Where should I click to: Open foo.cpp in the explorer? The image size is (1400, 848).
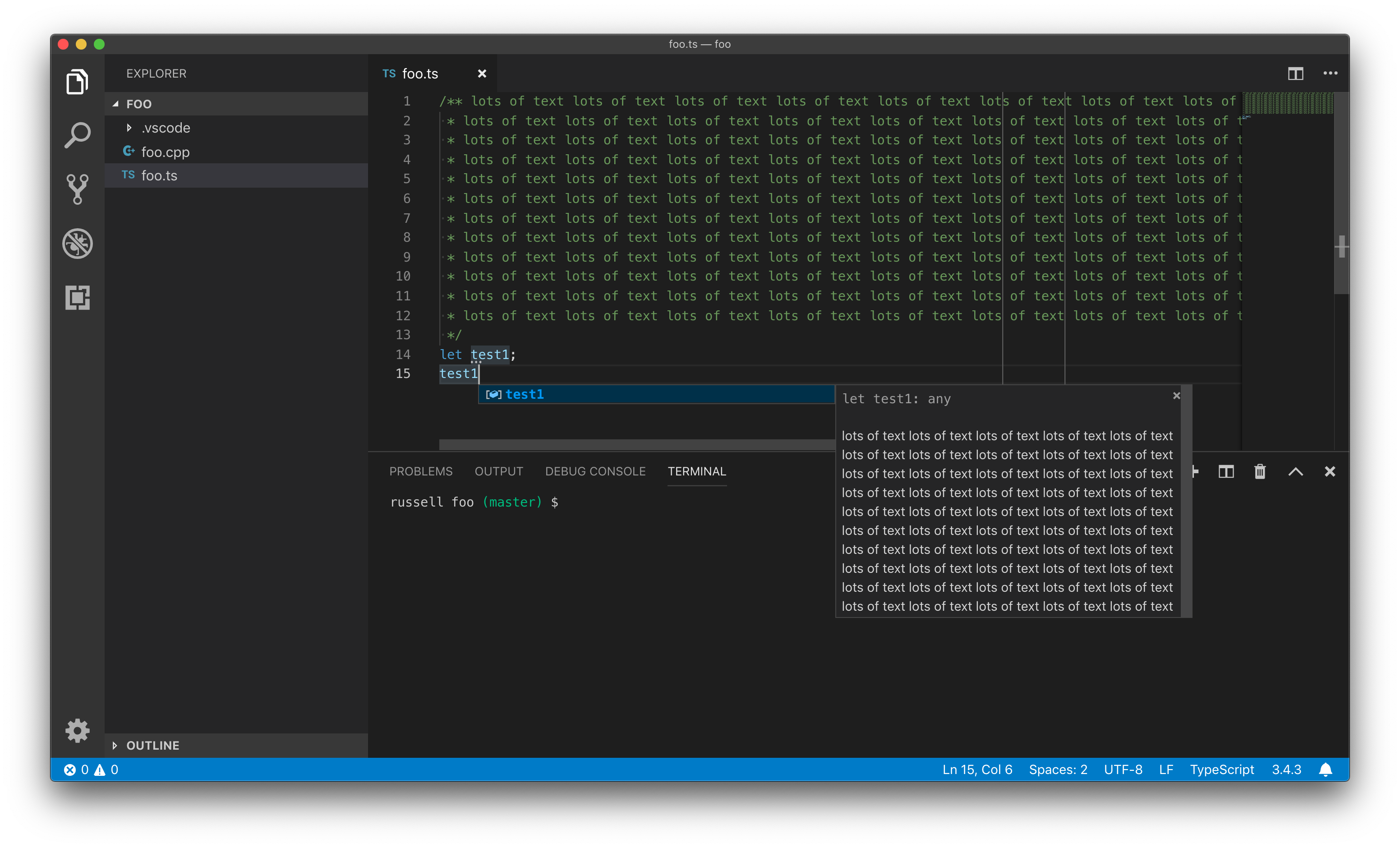pyautogui.click(x=236, y=152)
